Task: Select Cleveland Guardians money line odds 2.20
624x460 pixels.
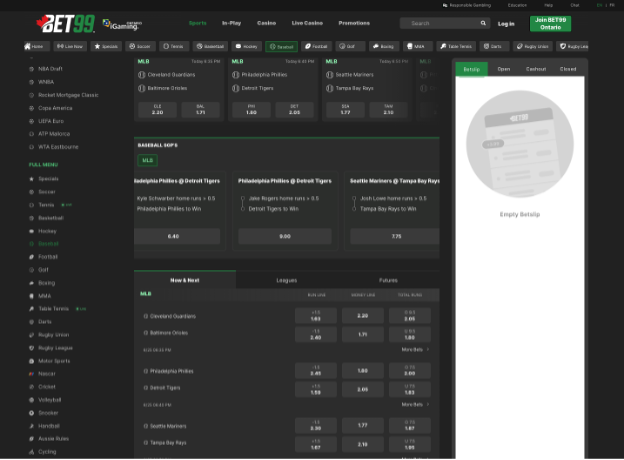Action: pyautogui.click(x=363, y=315)
